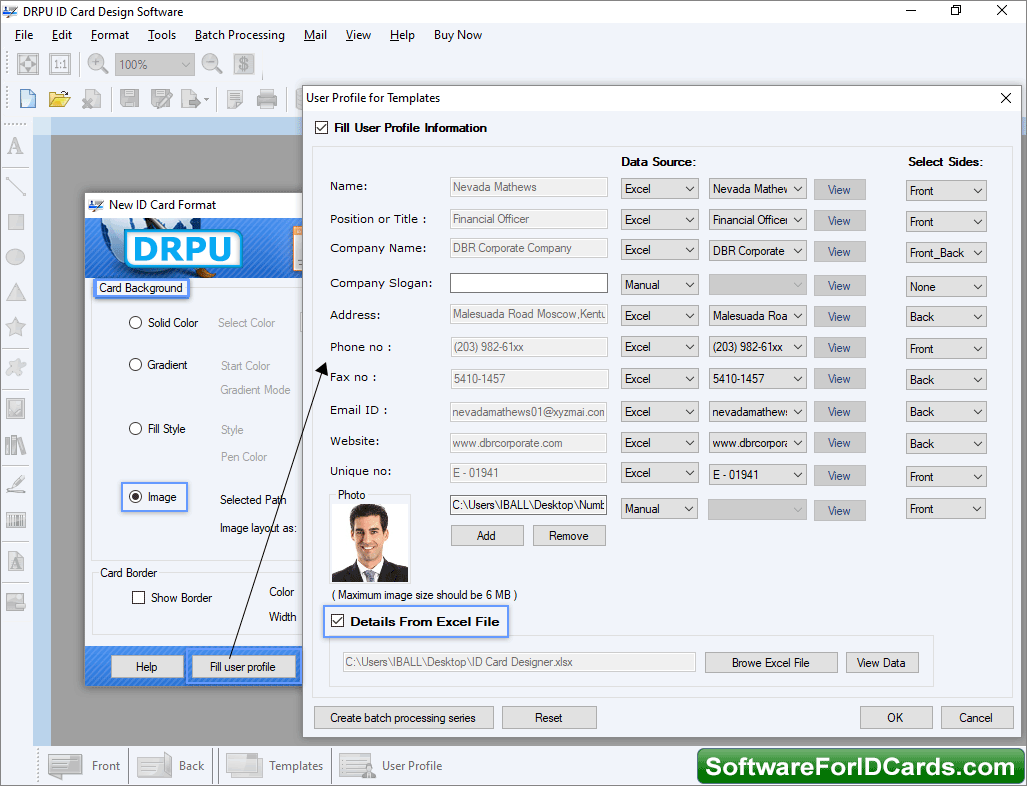Select the Image radio button

point(135,496)
